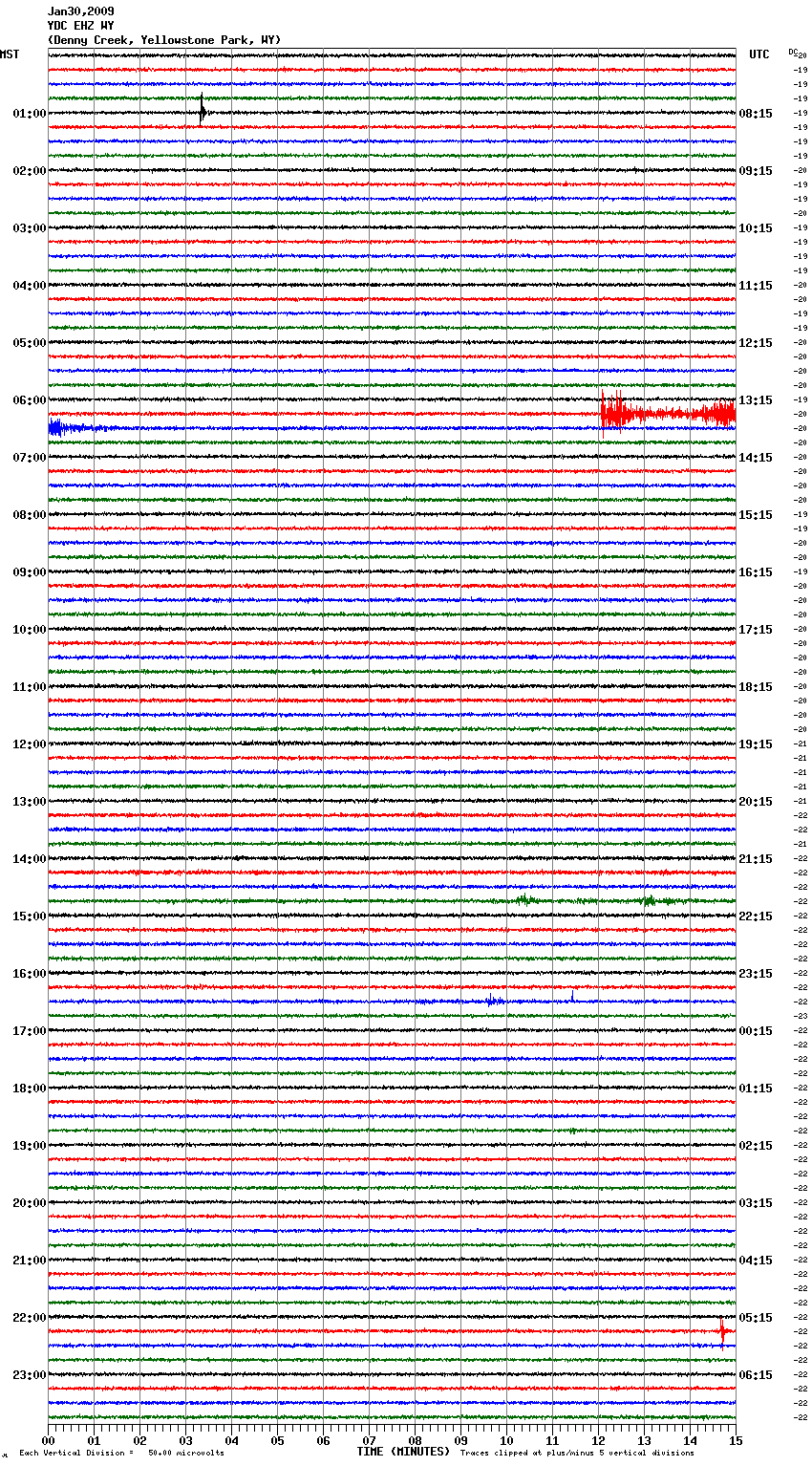812x1466 pixels.
Task: Click the 13:15 UTC time label
Action: point(756,400)
